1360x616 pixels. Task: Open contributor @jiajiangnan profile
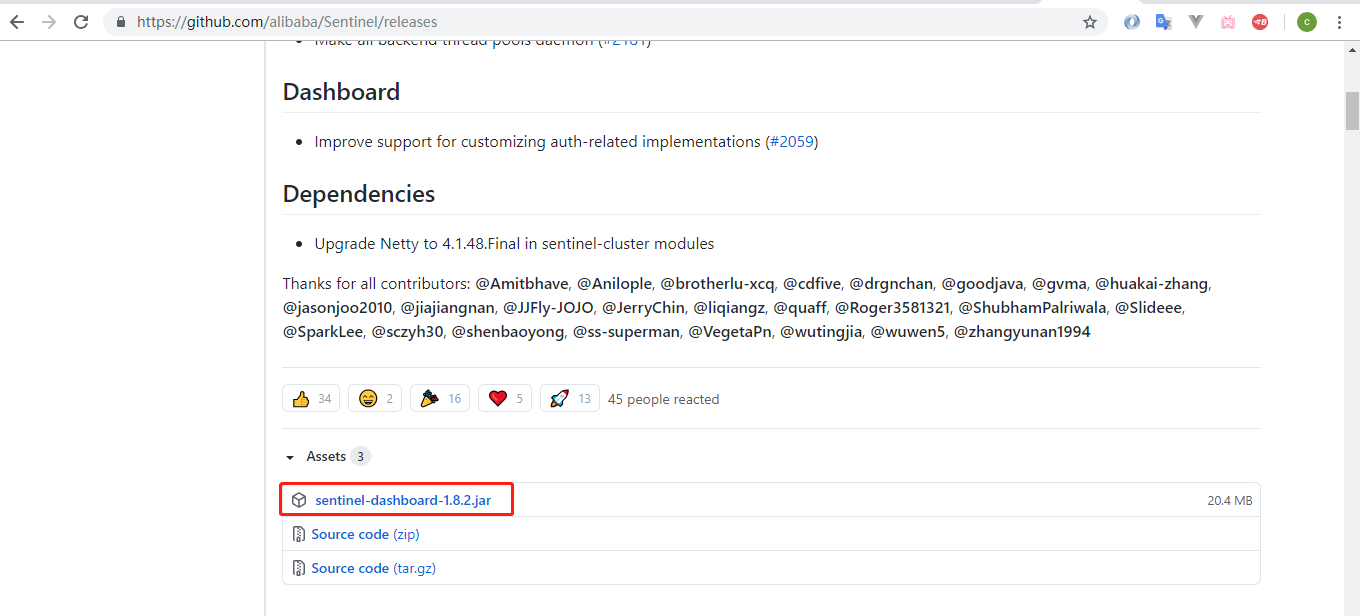[447, 308]
